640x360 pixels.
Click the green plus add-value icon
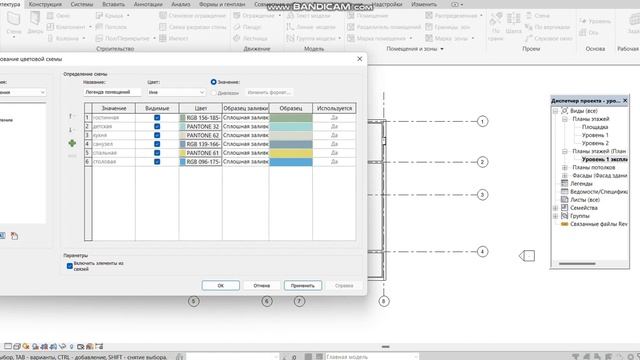click(x=72, y=143)
